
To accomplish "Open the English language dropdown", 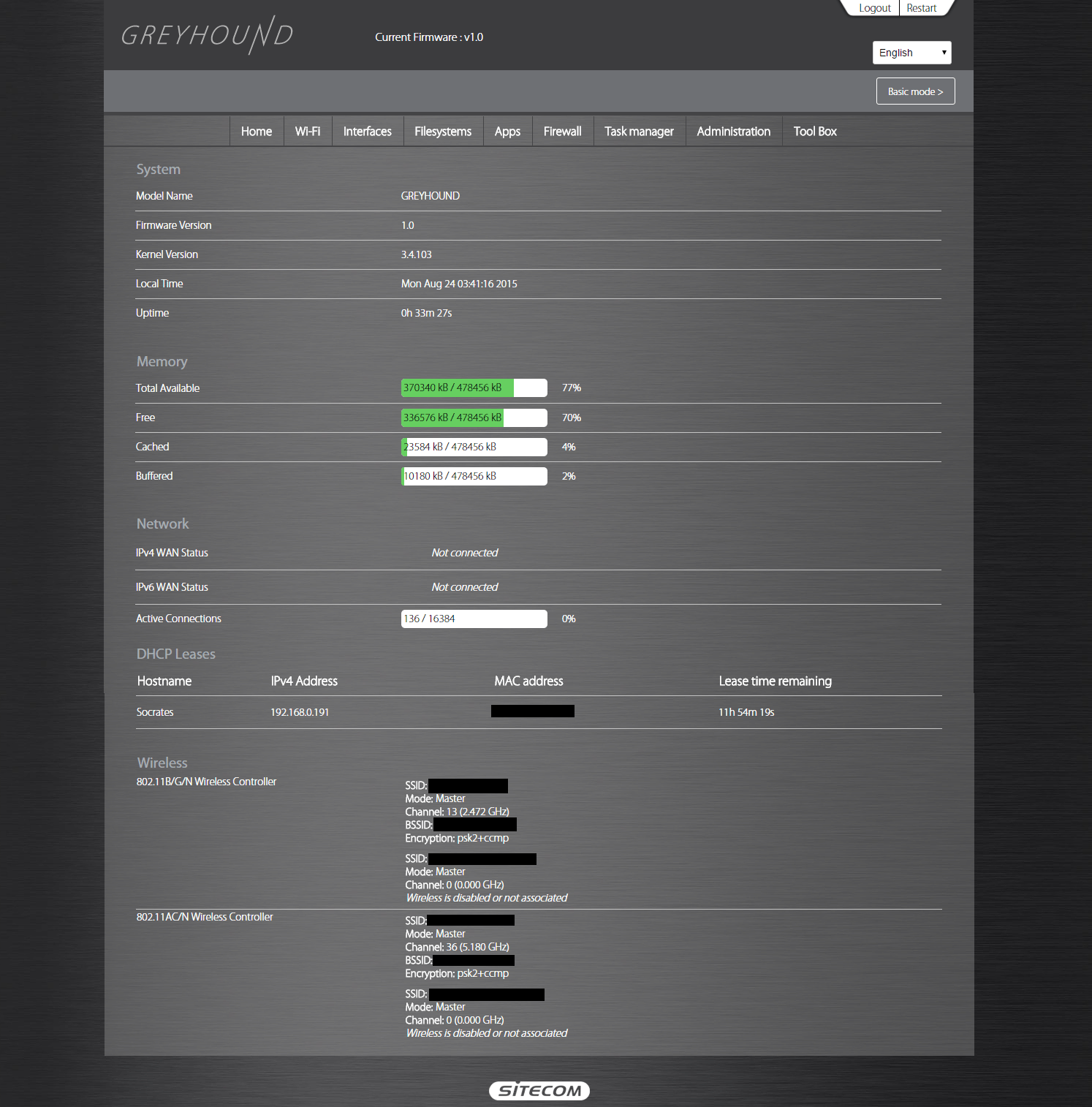I will [911, 53].
